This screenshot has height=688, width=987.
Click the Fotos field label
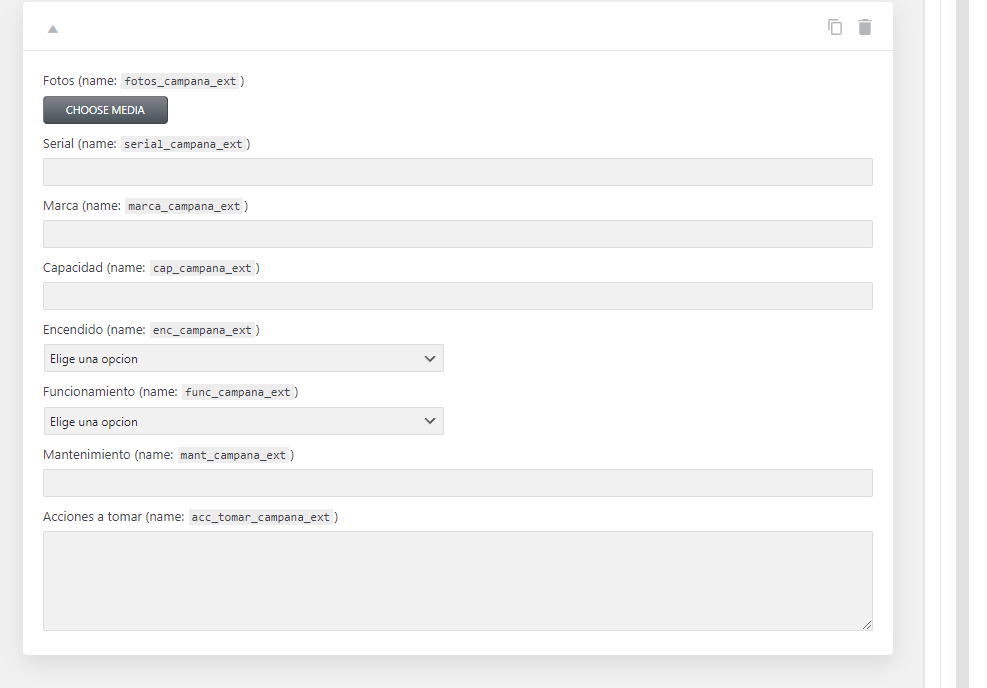coord(57,81)
